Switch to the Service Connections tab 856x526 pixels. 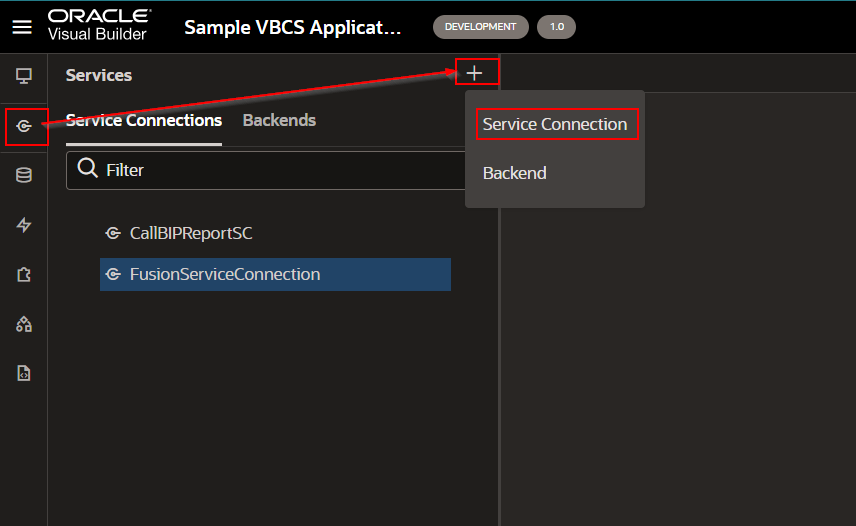coord(144,121)
